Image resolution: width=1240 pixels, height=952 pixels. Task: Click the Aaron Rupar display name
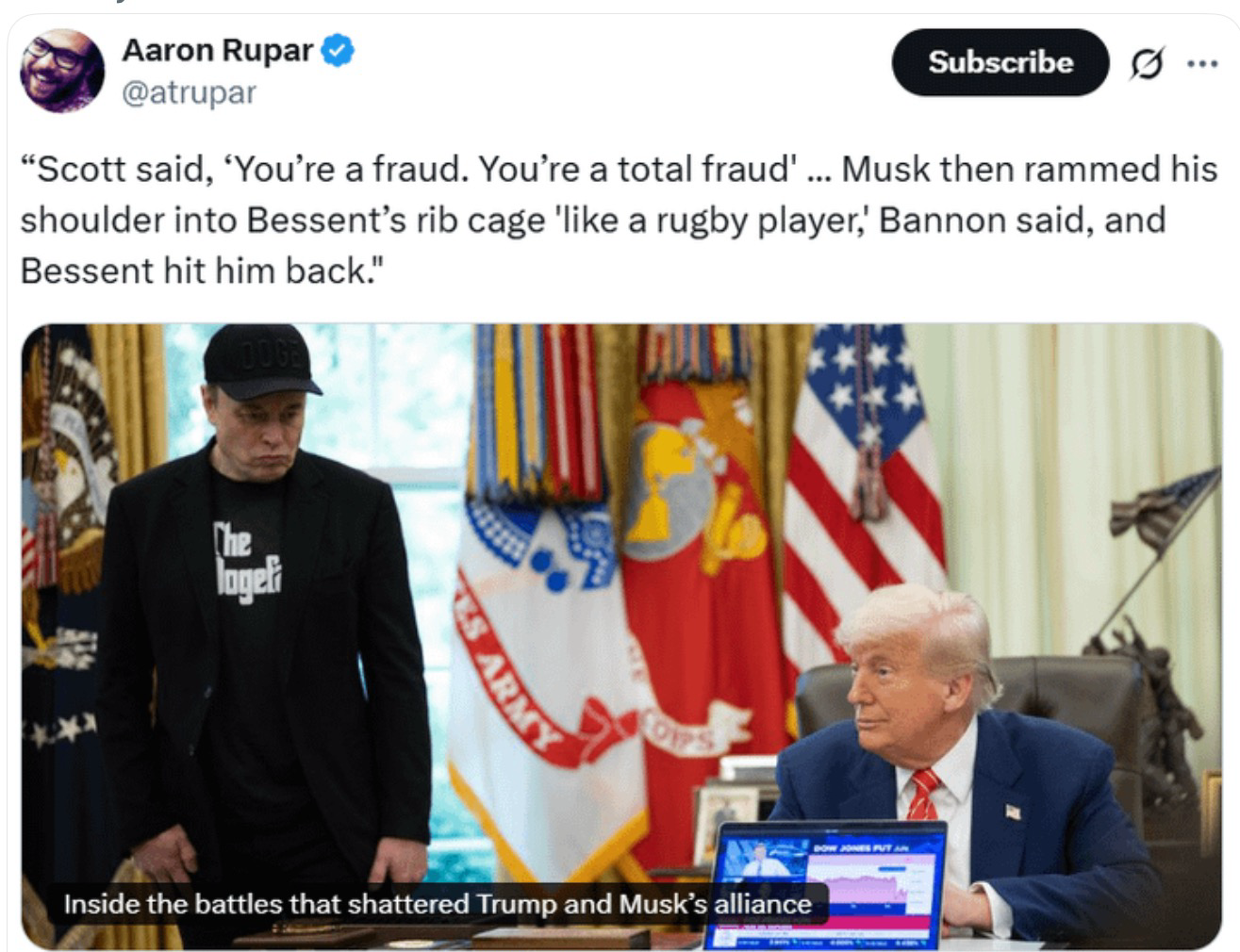point(218,49)
